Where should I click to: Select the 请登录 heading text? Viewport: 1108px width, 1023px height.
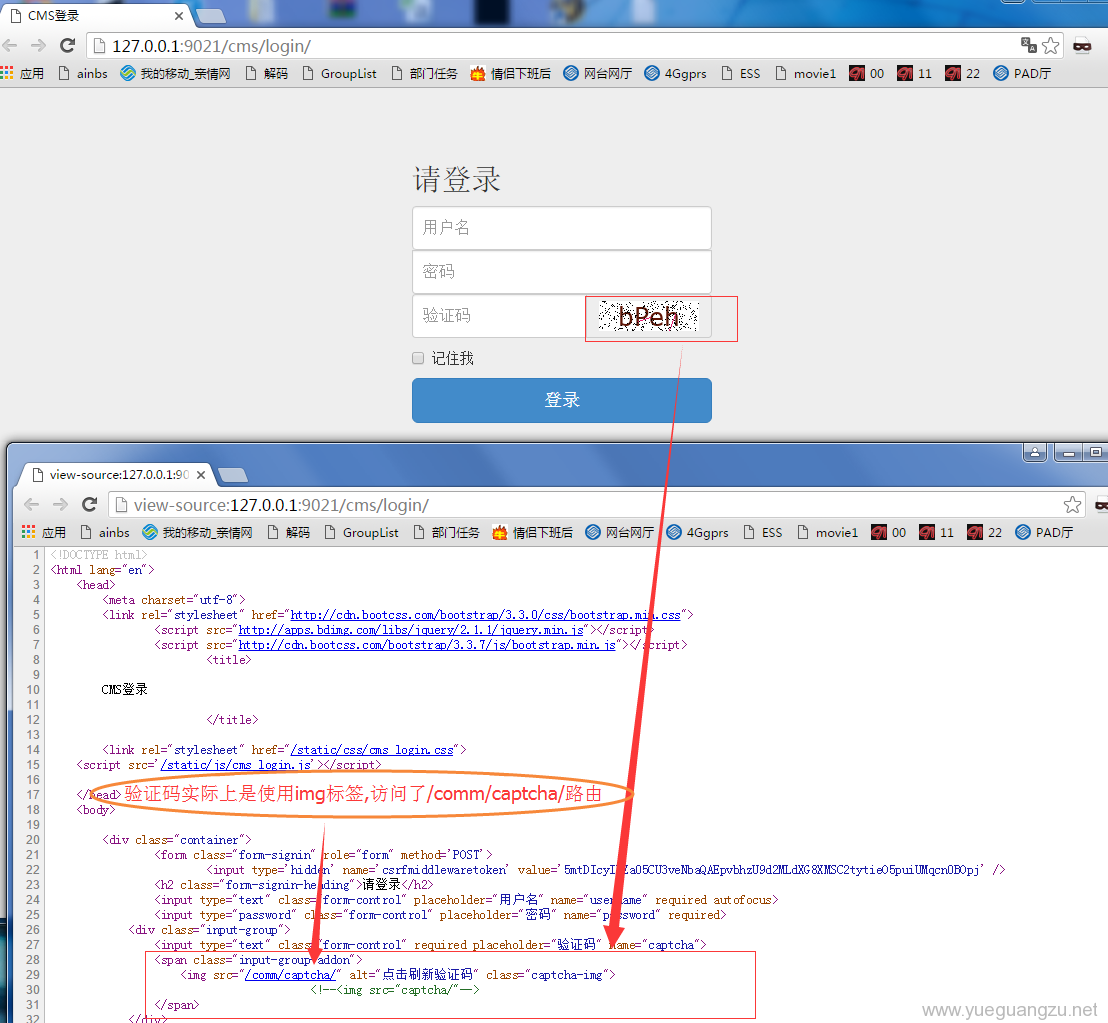[x=456, y=179]
